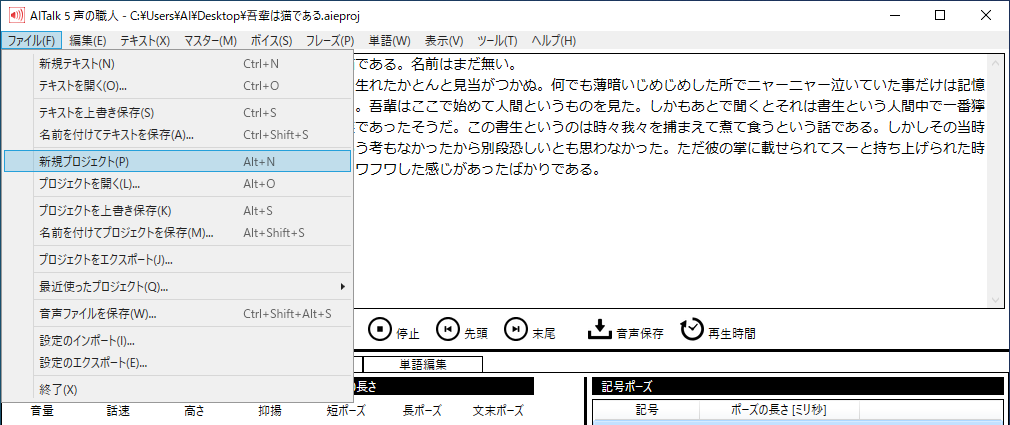Choose 終了(X) to exit application

177,390
